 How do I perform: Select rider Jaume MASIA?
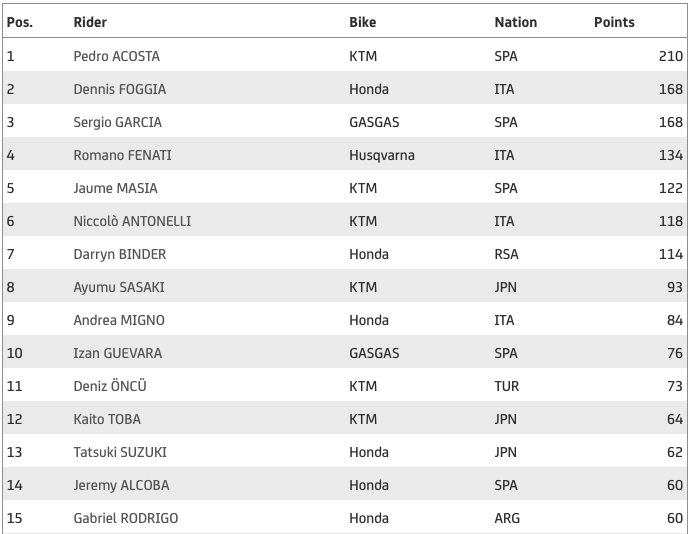click(115, 188)
